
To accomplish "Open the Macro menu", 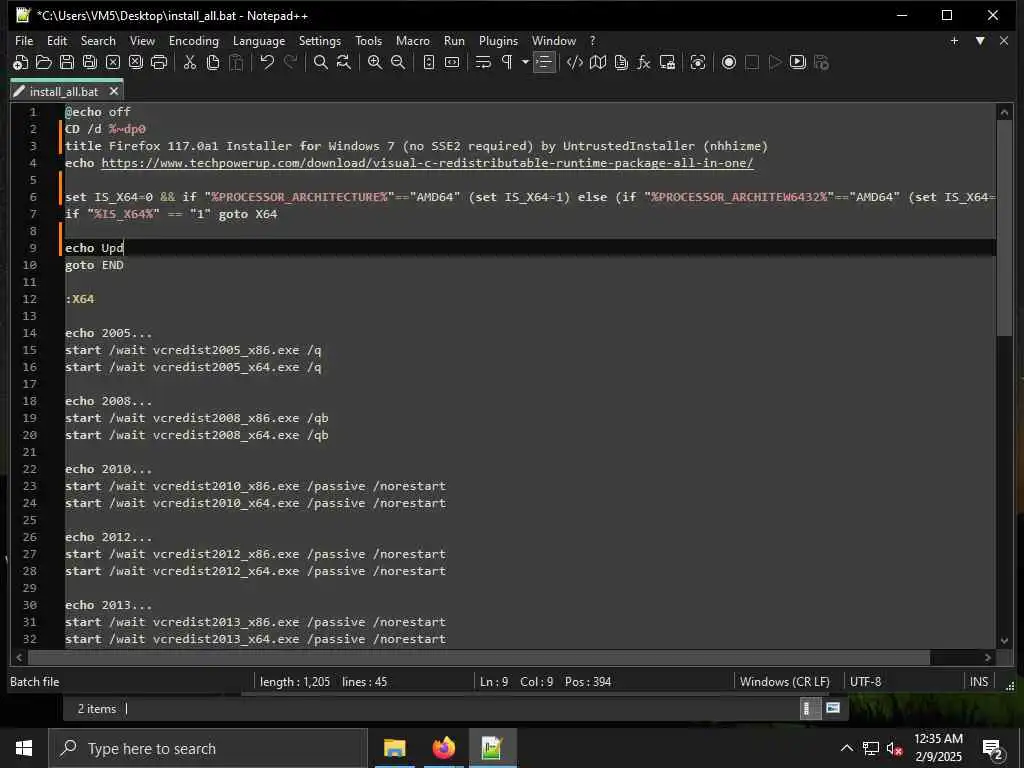I will (x=413, y=41).
